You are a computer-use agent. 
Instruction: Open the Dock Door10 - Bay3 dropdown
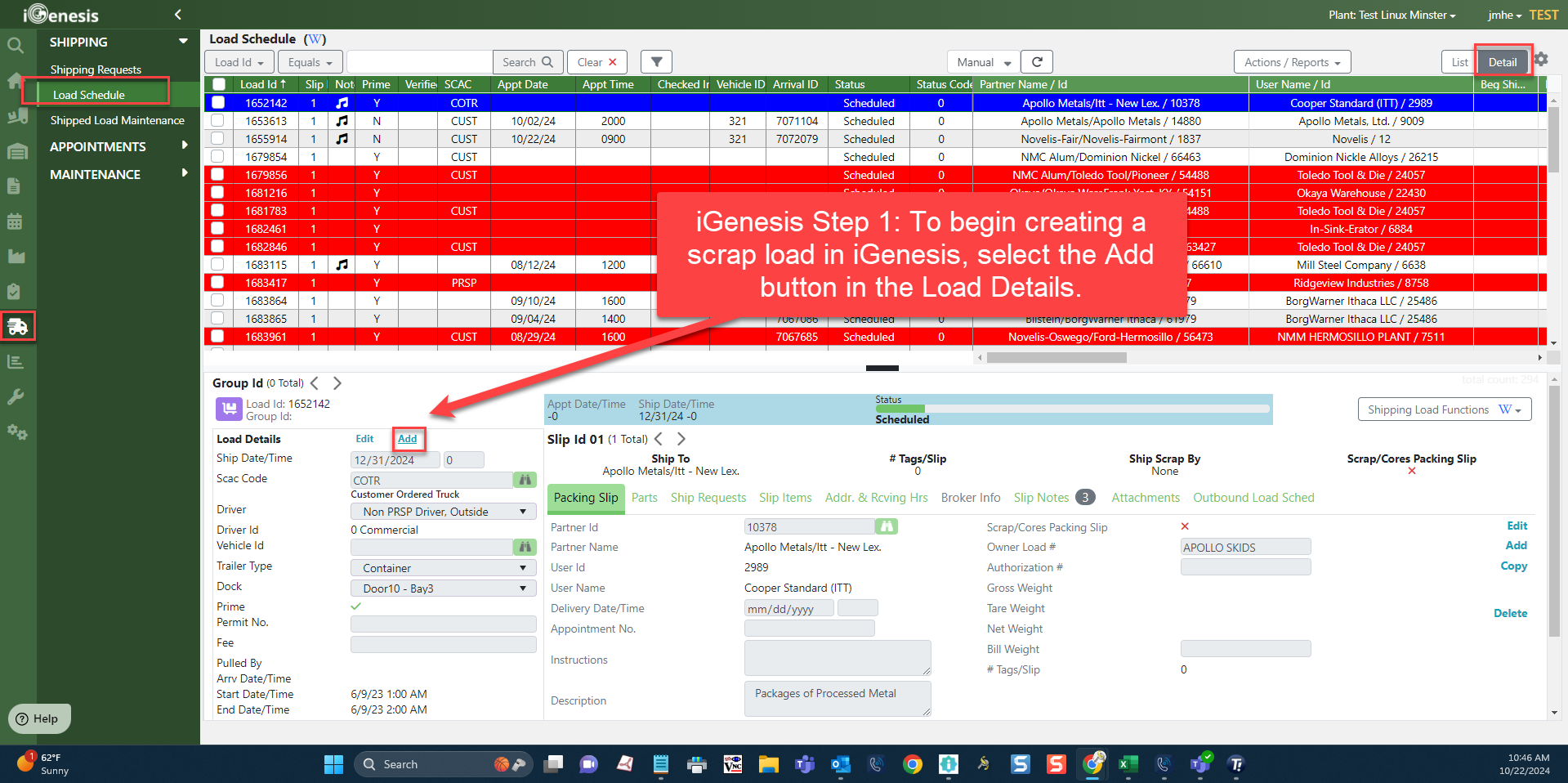coord(444,588)
